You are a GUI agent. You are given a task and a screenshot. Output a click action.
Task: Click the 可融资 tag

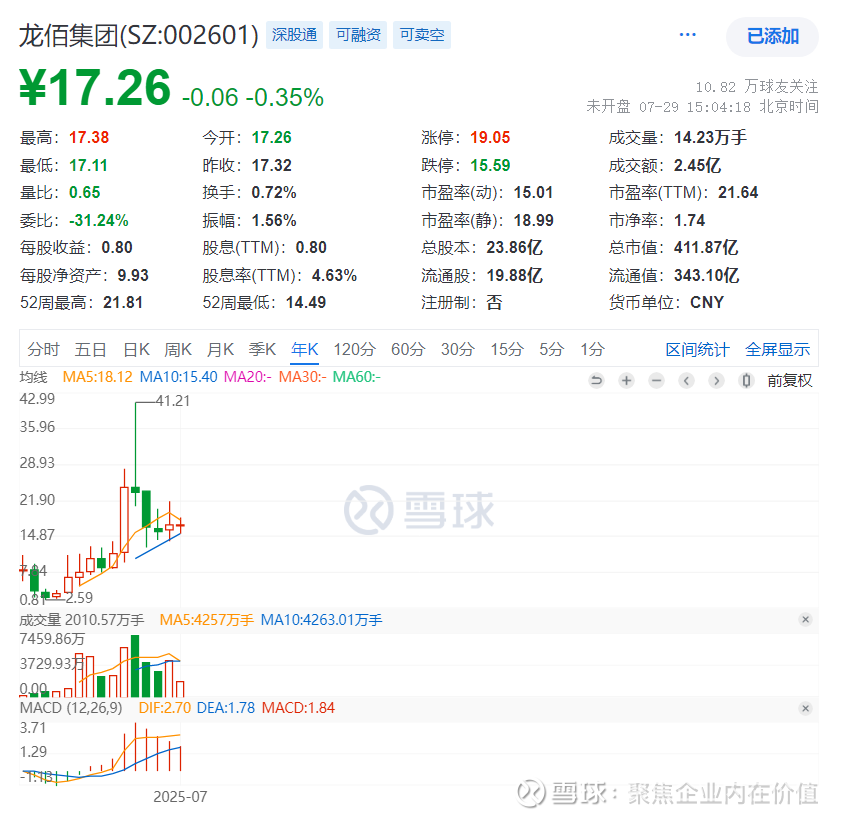[358, 35]
